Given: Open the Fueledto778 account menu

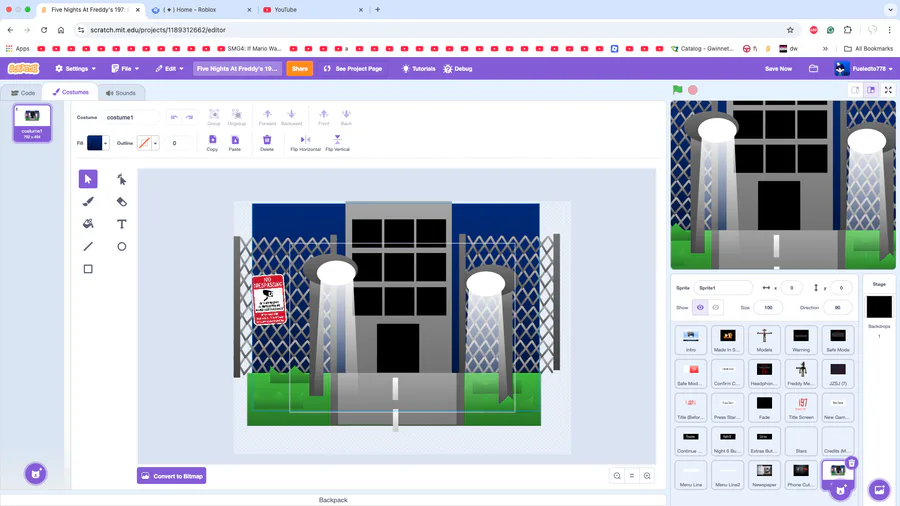Looking at the screenshot, I should pos(864,68).
